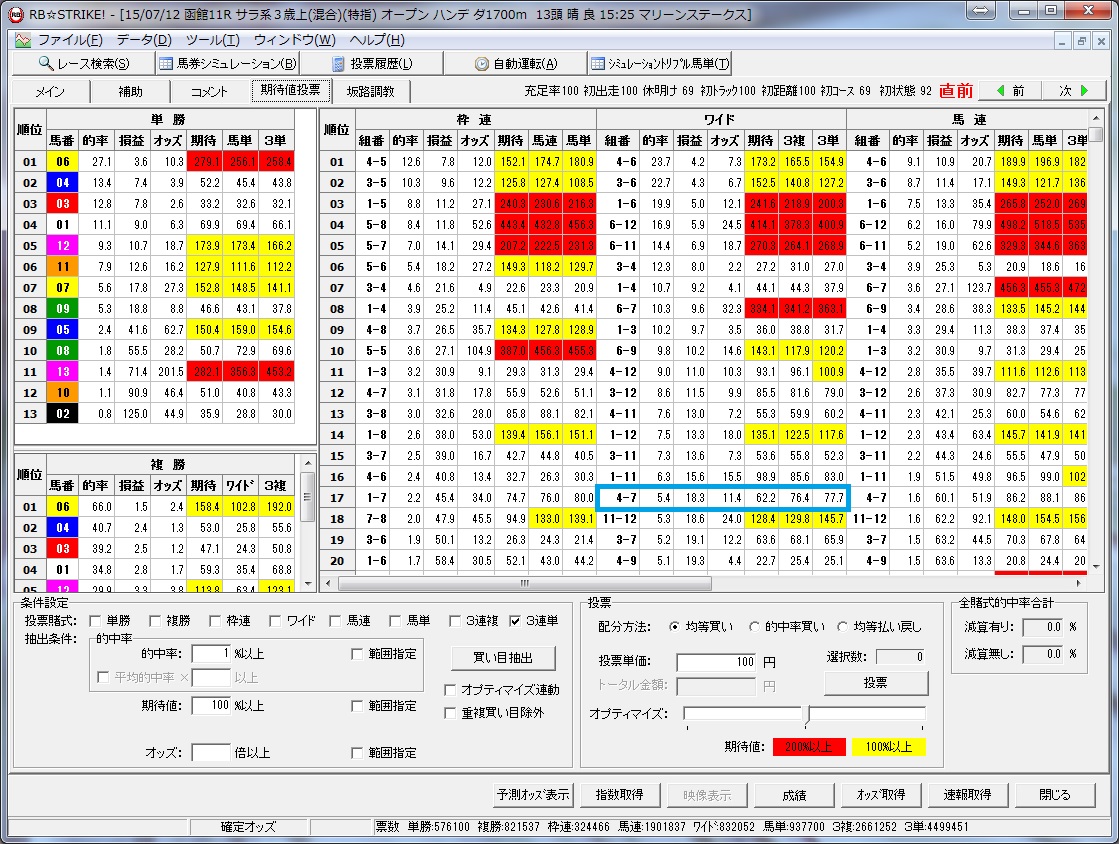Image resolution: width=1119 pixels, height=844 pixels.
Task: Enable the 3連複 bet type checkbox
Action: 455,621
